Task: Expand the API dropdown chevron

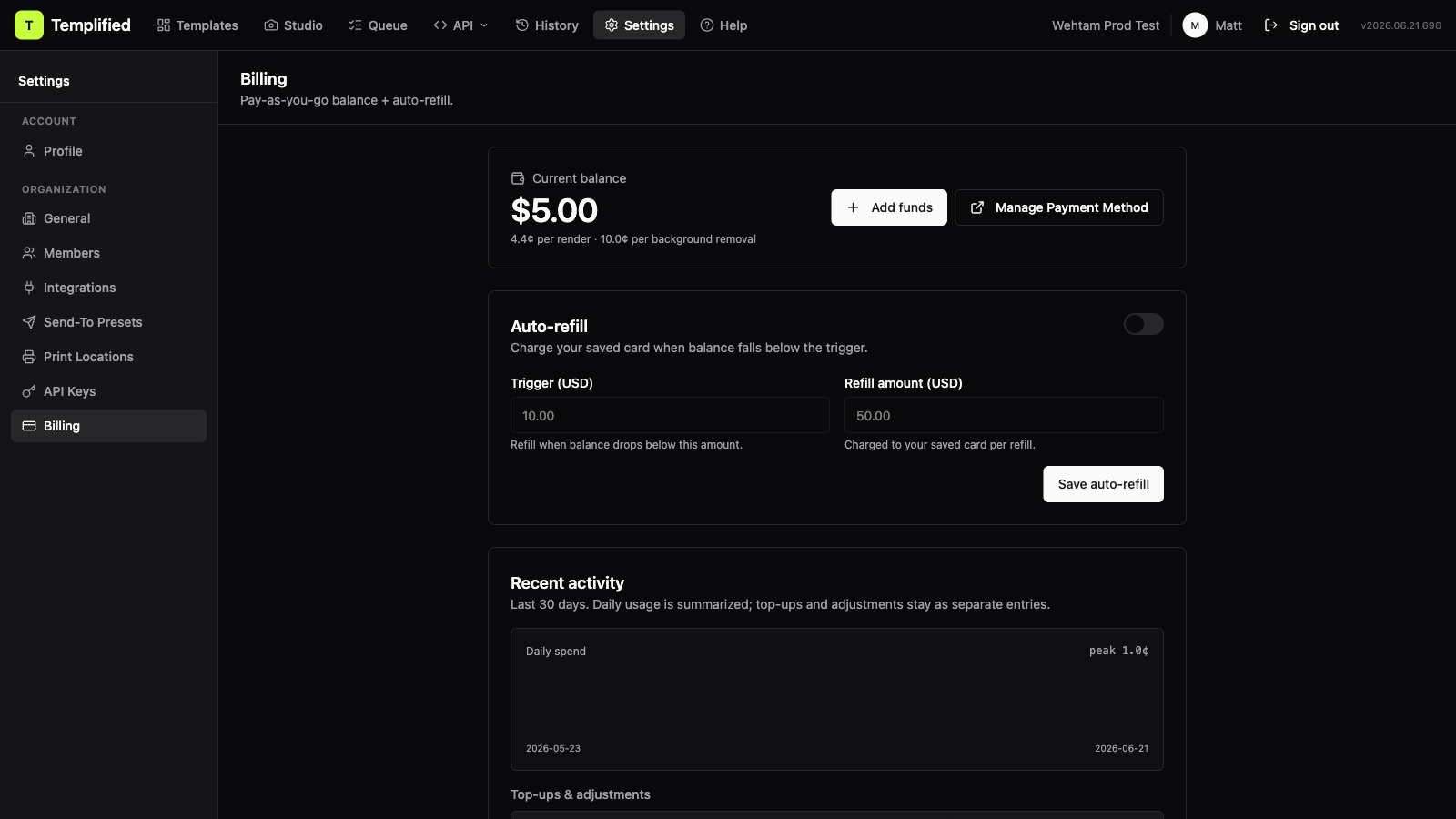Action: pyautogui.click(x=484, y=25)
